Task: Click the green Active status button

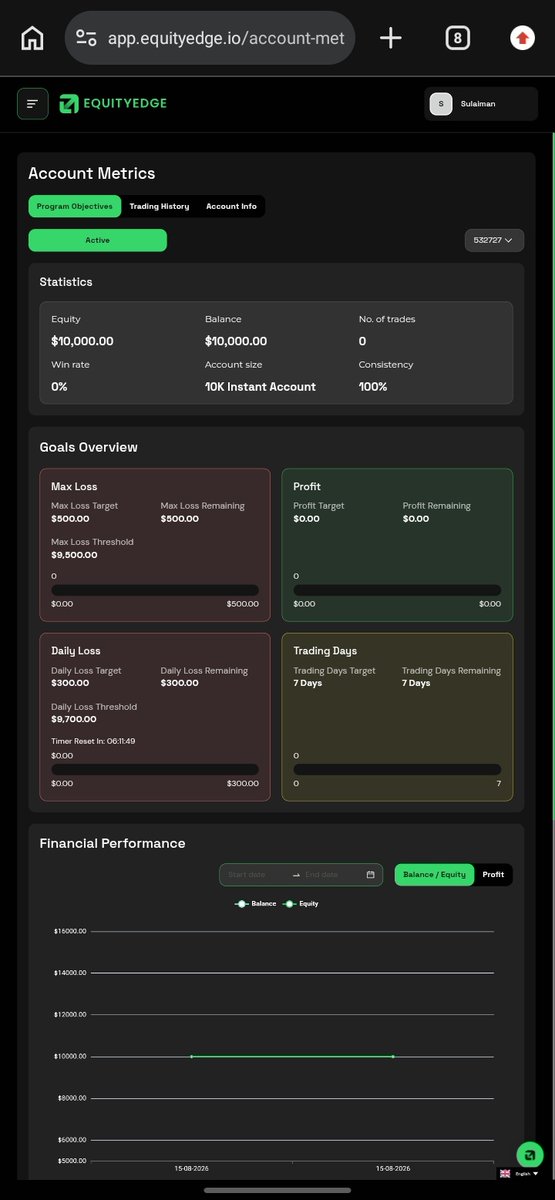Action: (x=97, y=240)
